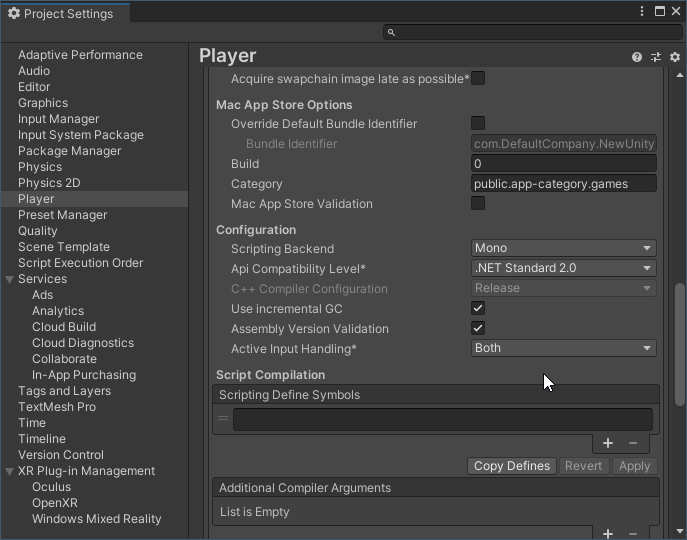Click the scrollbar up arrow

680,75
